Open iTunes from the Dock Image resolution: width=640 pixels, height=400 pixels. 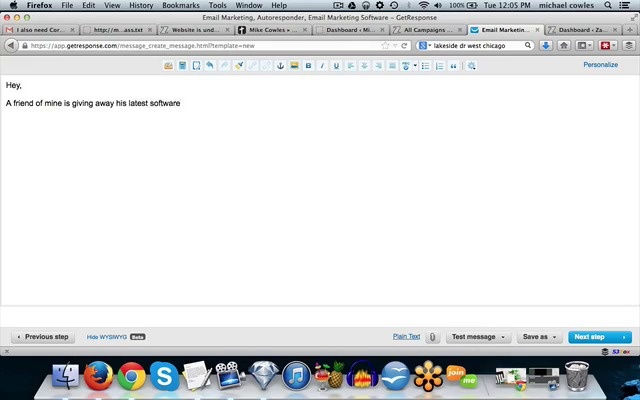(x=296, y=376)
